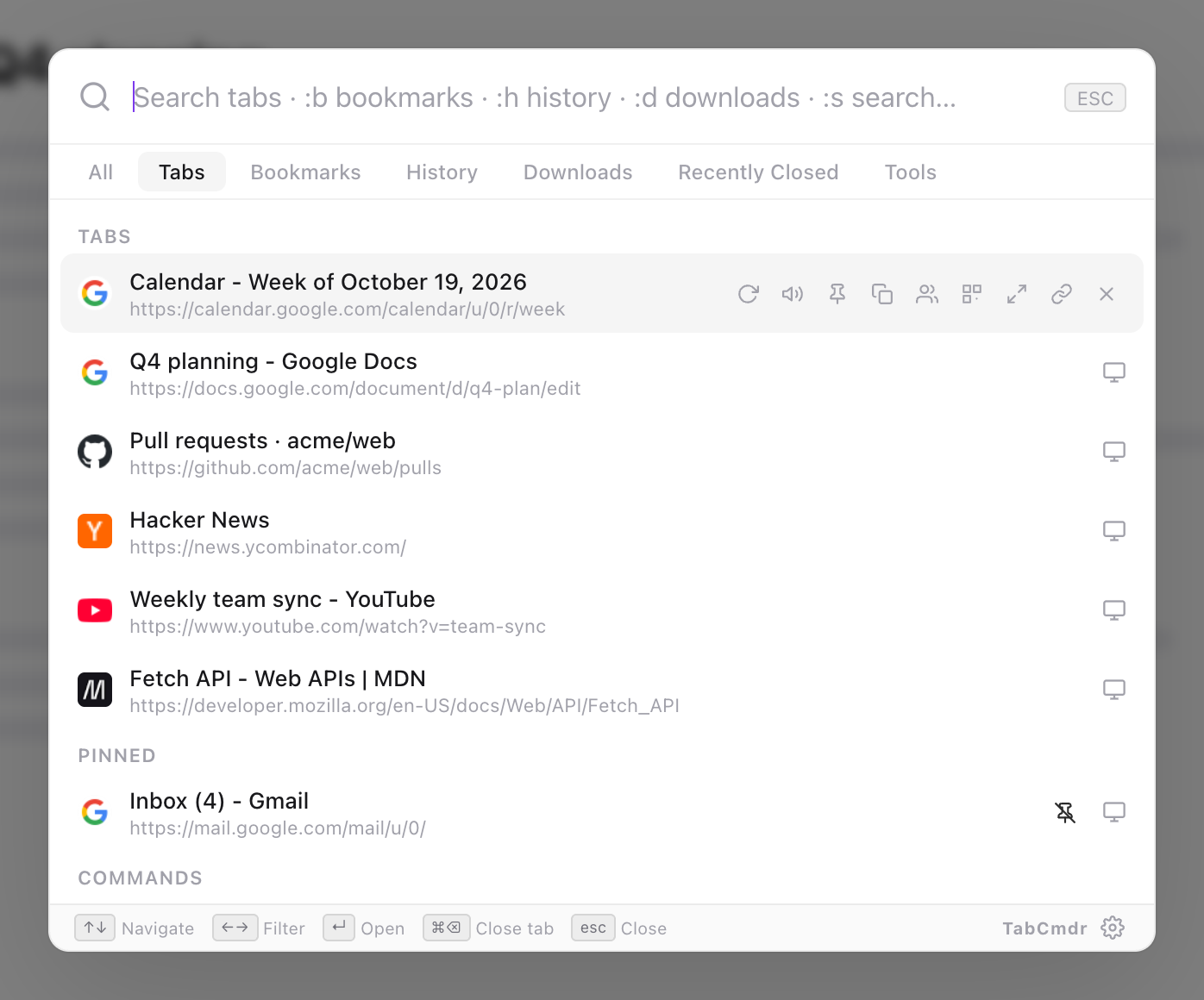
Task: Select the Tabs filter tab
Action: pos(182,172)
